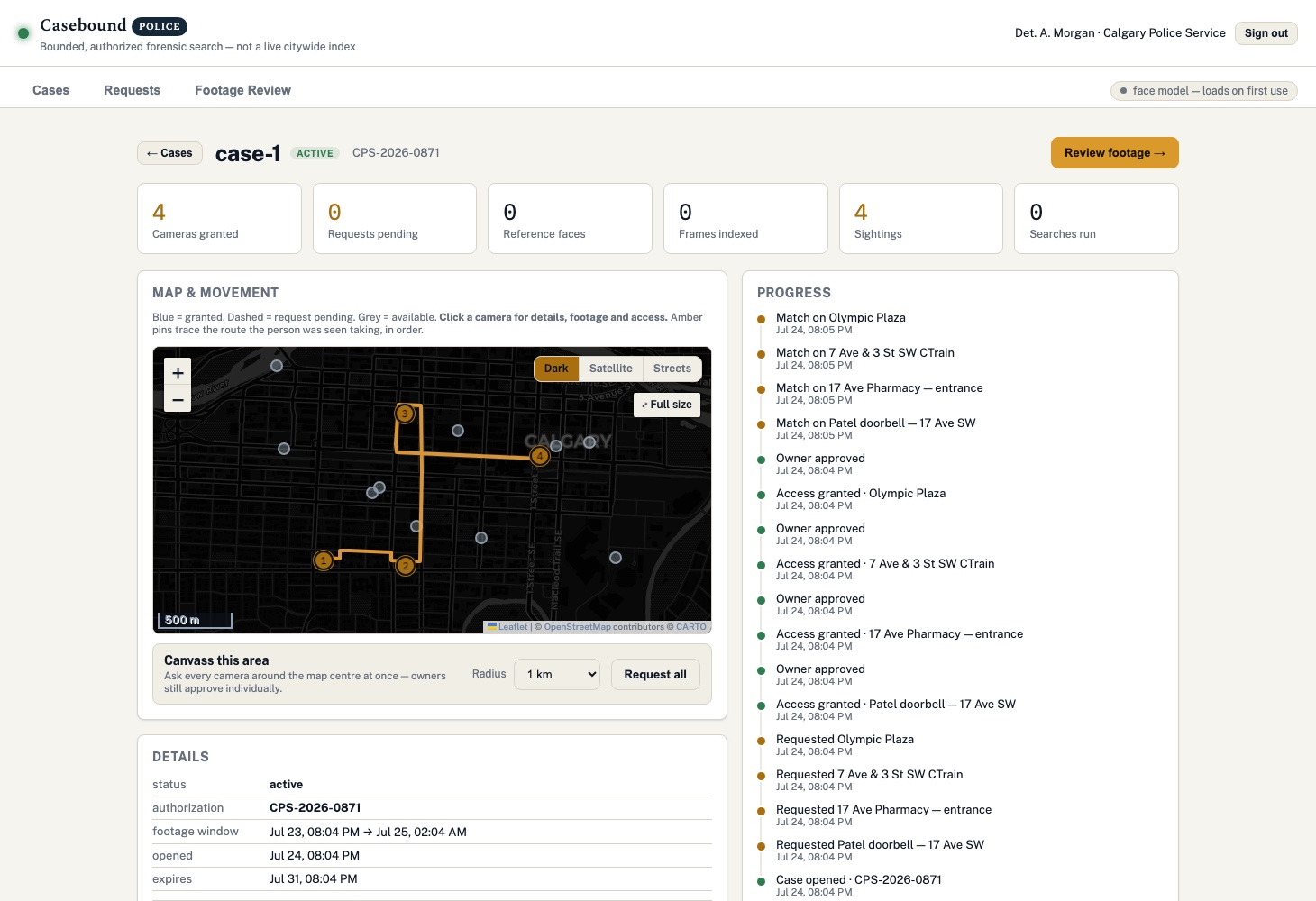The height and width of the screenshot is (901, 1316).
Task: Select amber route pin 4
Action: [x=540, y=456]
